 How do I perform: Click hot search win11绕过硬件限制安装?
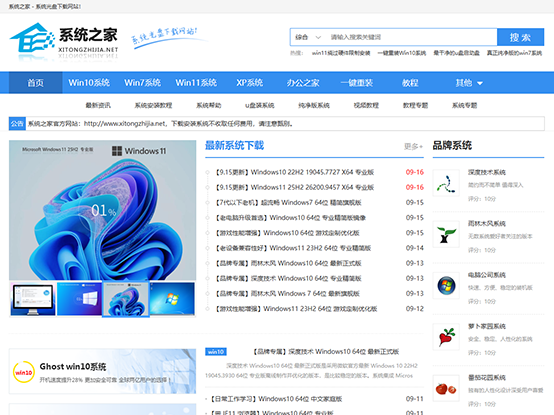pos(341,53)
